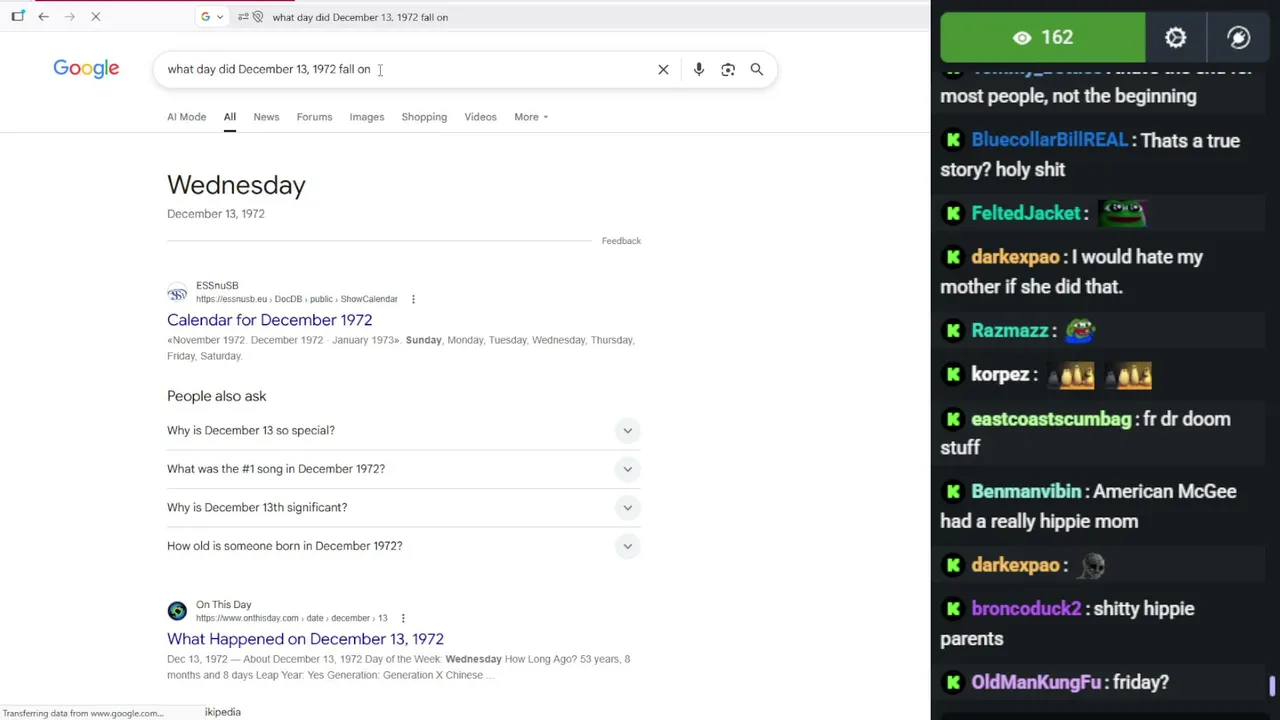Expand Why is December 13 so special
The height and width of the screenshot is (720, 1280).
(x=403, y=430)
